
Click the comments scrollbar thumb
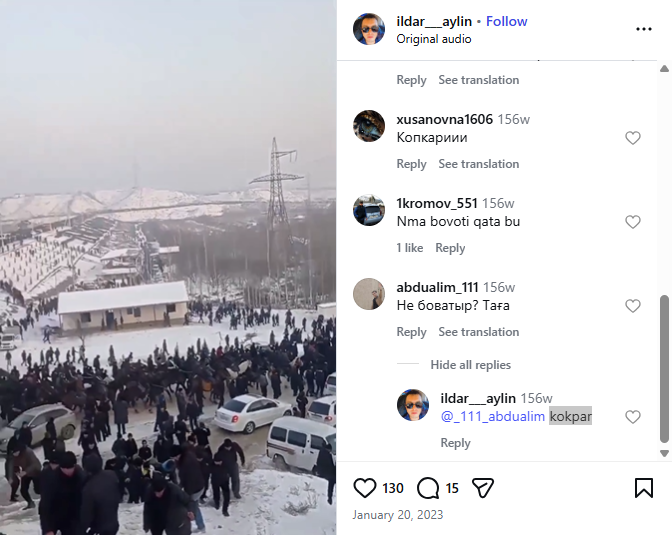665,369
